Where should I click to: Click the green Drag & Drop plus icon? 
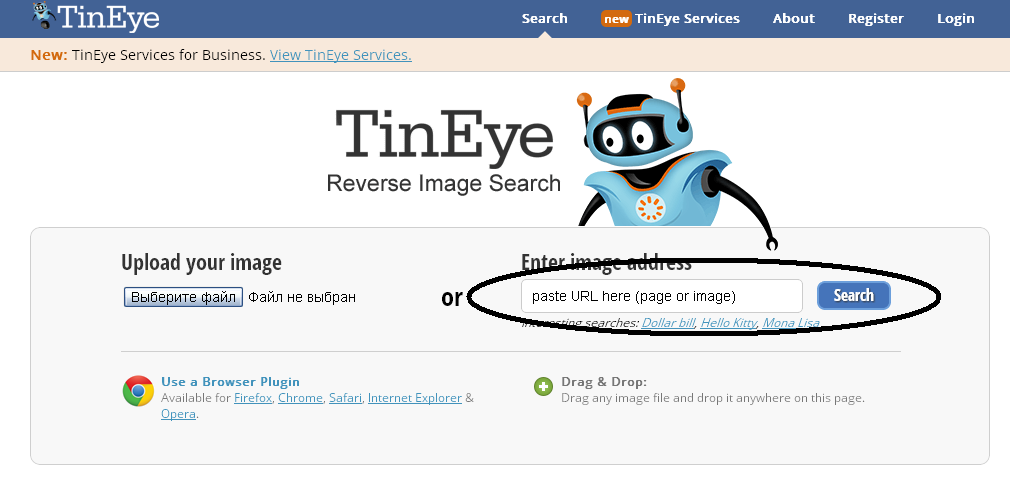click(543, 387)
